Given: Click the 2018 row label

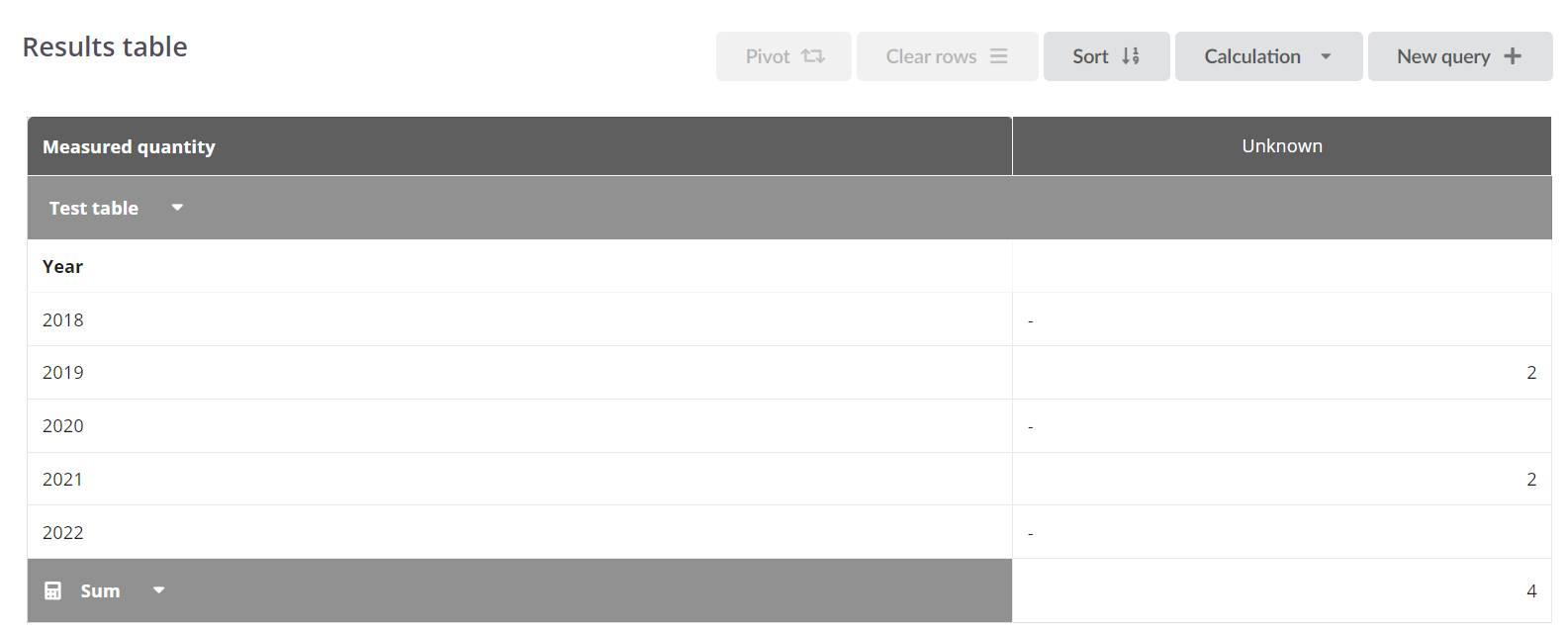Looking at the screenshot, I should coord(63,319).
